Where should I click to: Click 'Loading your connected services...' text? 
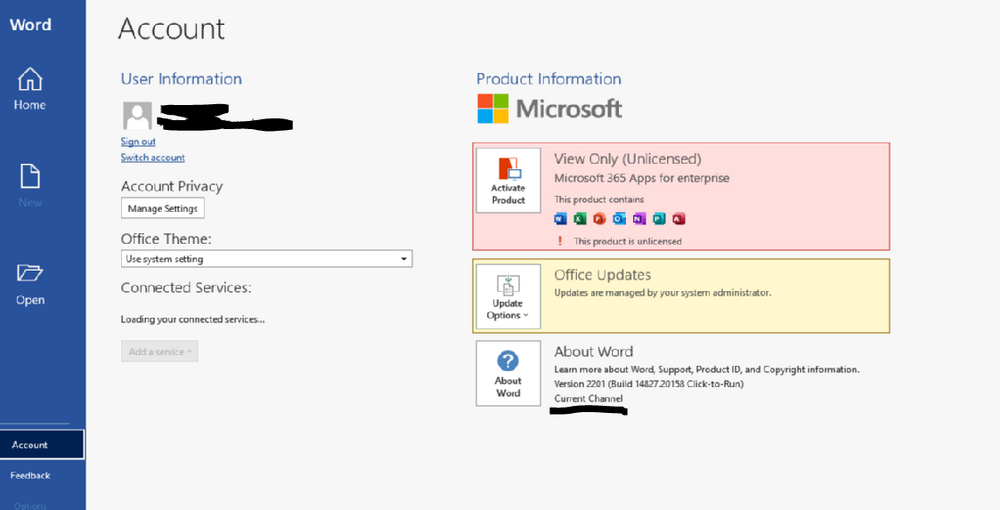coord(193,319)
